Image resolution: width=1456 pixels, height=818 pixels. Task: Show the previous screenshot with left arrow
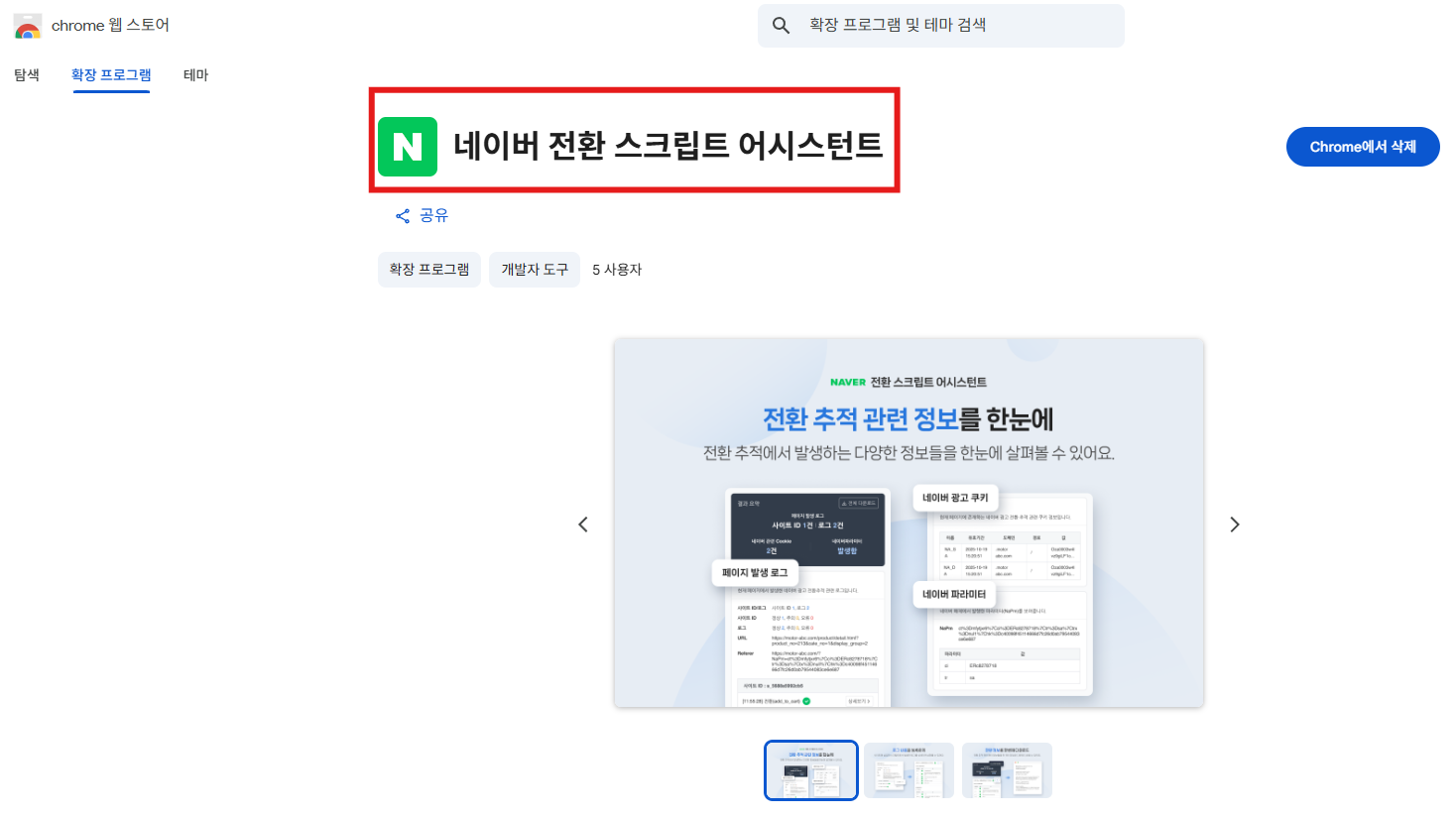pos(583,525)
